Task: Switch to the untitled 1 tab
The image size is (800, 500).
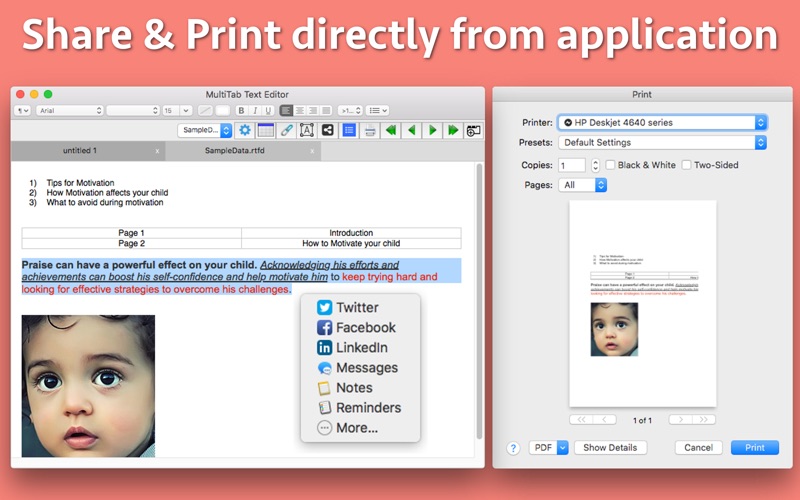Action: 80,151
